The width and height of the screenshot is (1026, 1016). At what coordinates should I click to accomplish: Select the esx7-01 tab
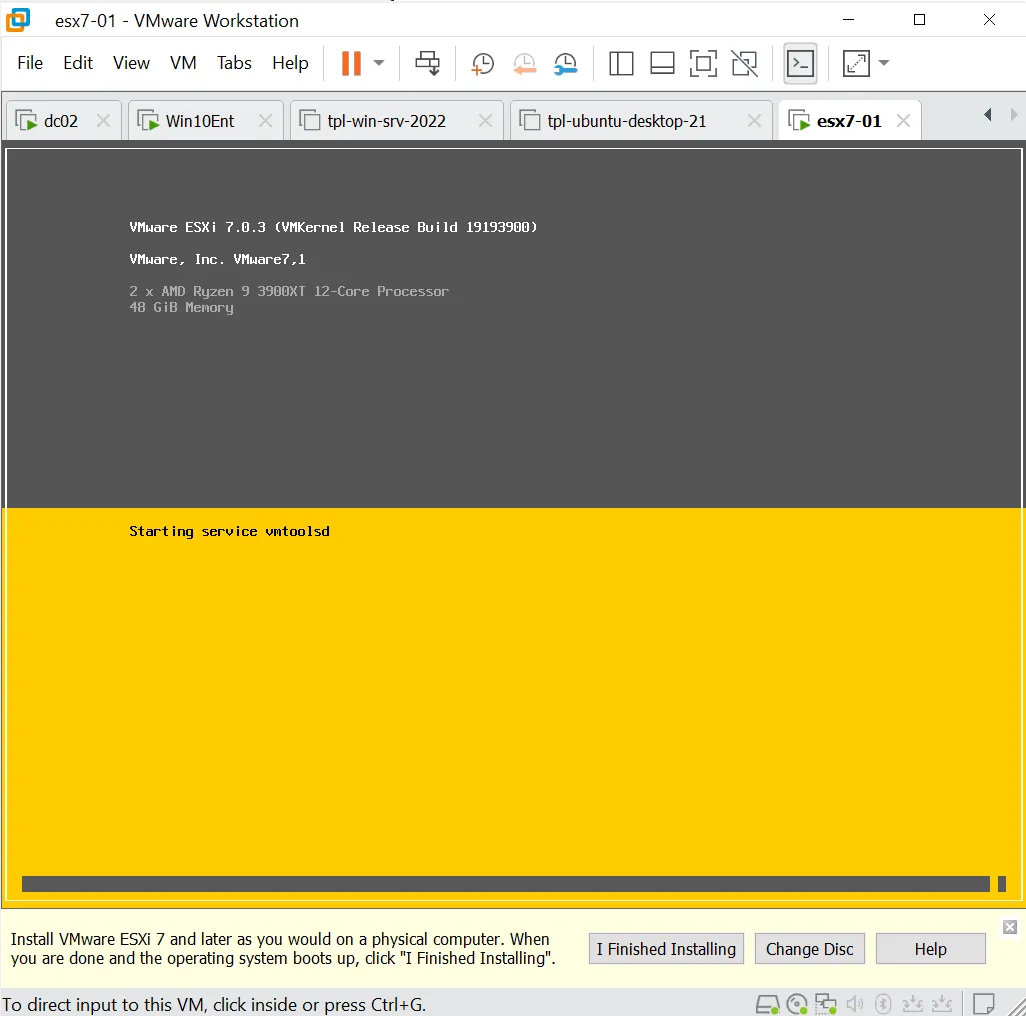tap(849, 121)
